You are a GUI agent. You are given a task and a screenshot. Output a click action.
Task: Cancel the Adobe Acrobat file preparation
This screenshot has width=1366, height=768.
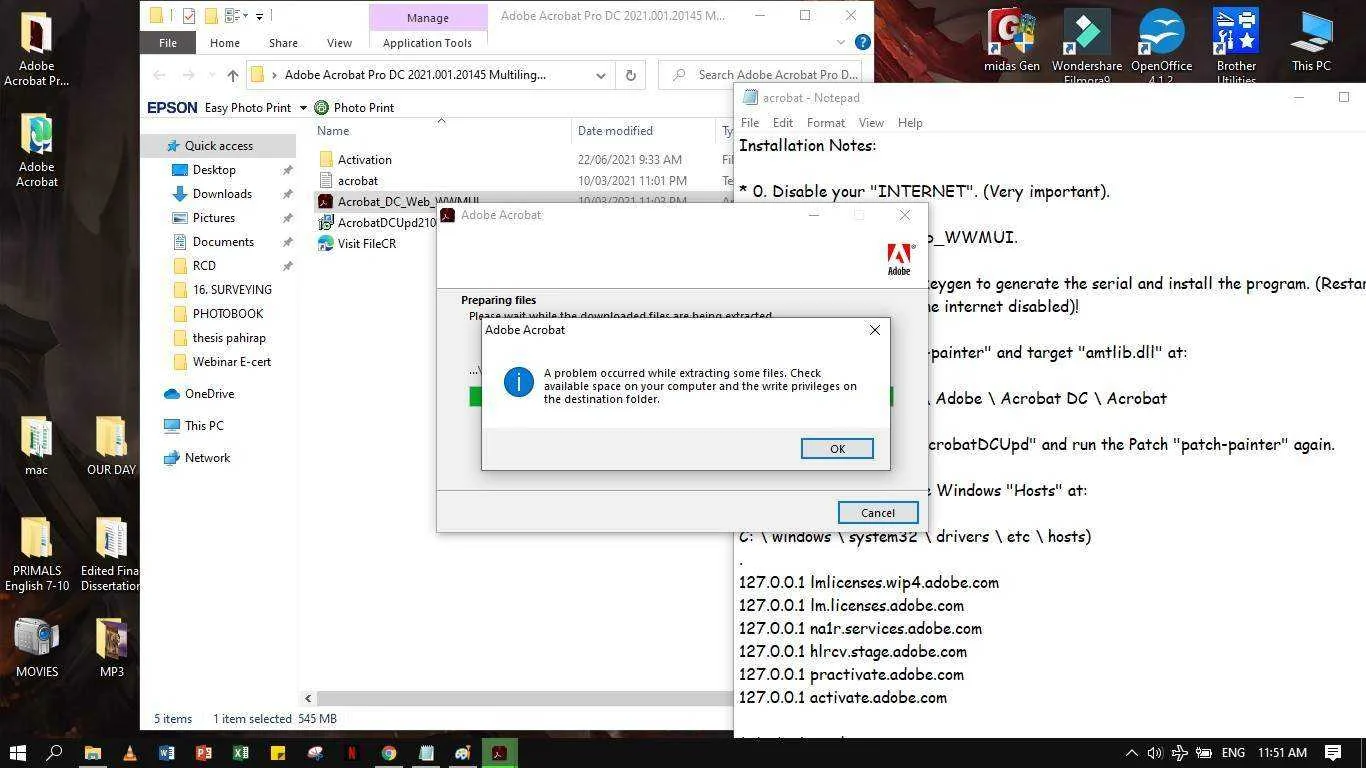pyautogui.click(x=878, y=513)
